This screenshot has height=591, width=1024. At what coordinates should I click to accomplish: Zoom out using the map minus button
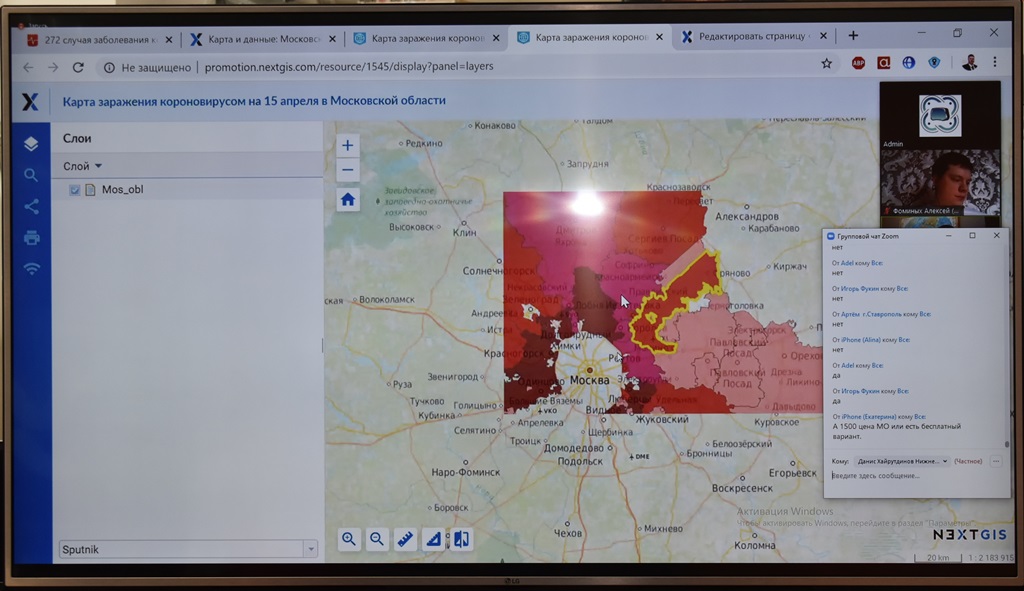[x=347, y=170]
